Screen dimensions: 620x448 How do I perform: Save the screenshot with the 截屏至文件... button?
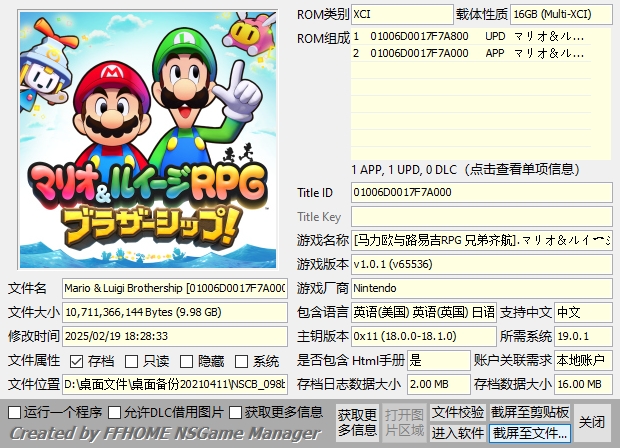tap(530, 433)
